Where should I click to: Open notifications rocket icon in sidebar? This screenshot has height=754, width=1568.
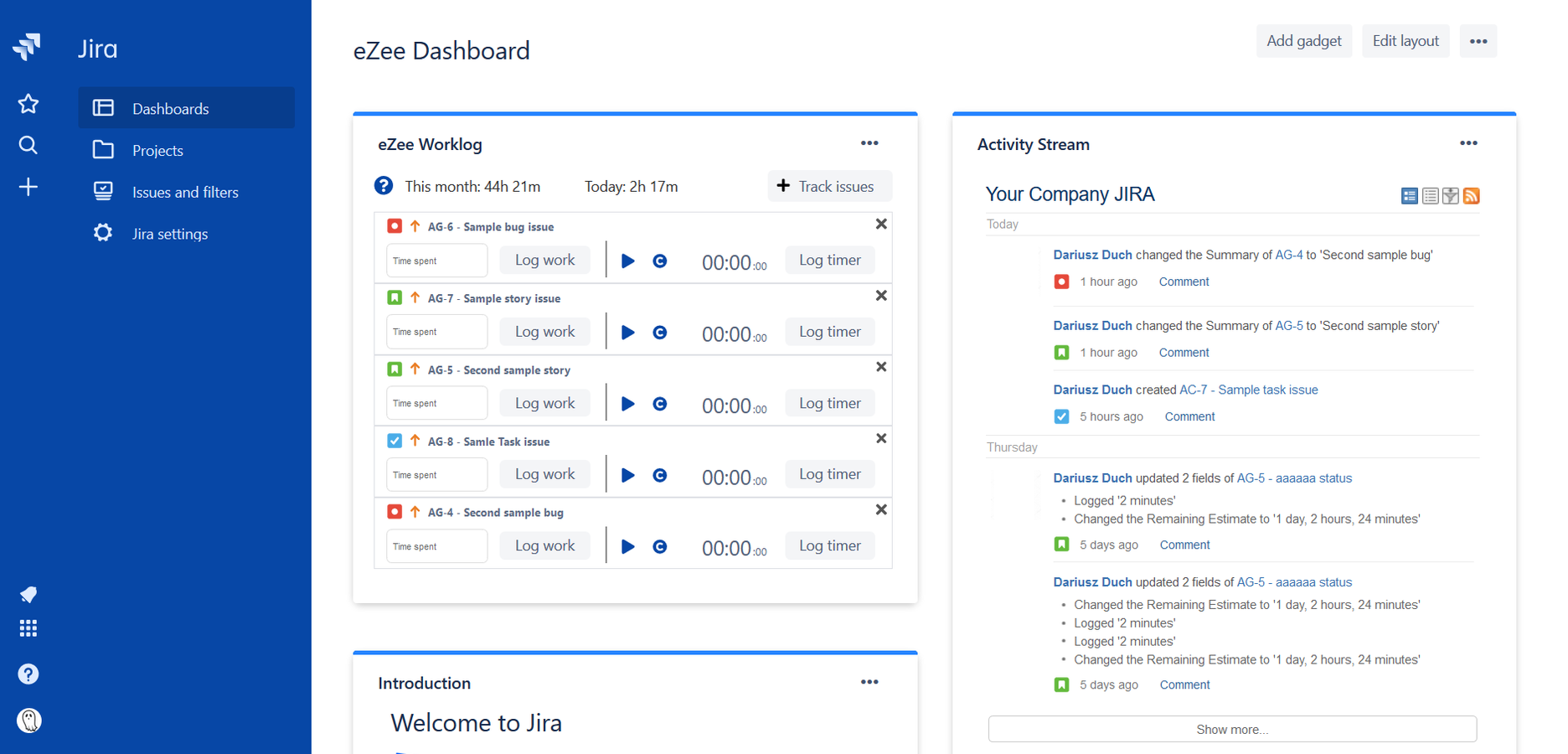pyautogui.click(x=28, y=595)
